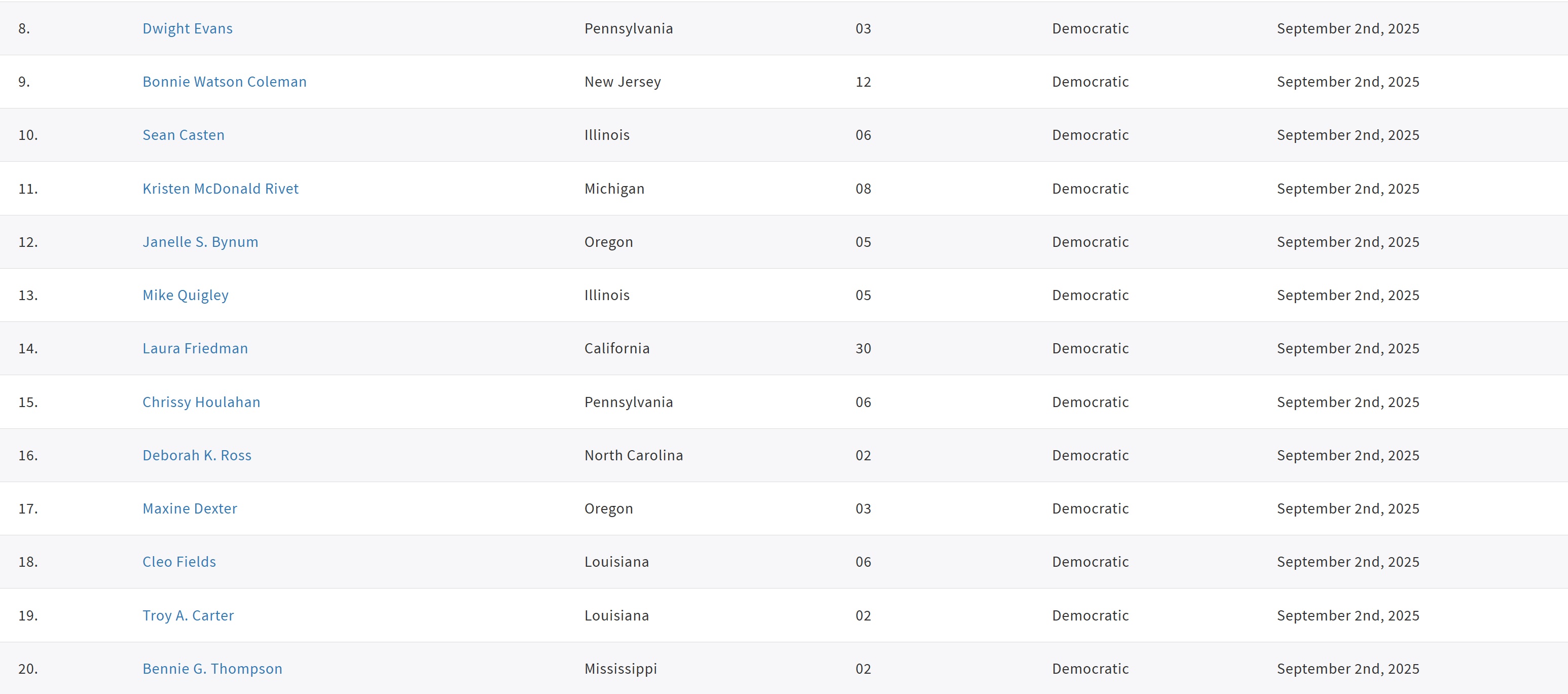Open Cleo Fields member page
Image resolution: width=1568 pixels, height=694 pixels.
click(179, 562)
